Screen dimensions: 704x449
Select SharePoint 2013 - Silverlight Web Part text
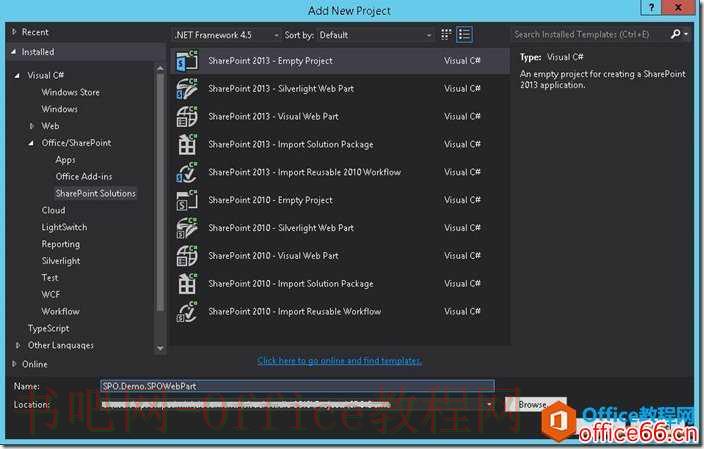tap(281, 88)
